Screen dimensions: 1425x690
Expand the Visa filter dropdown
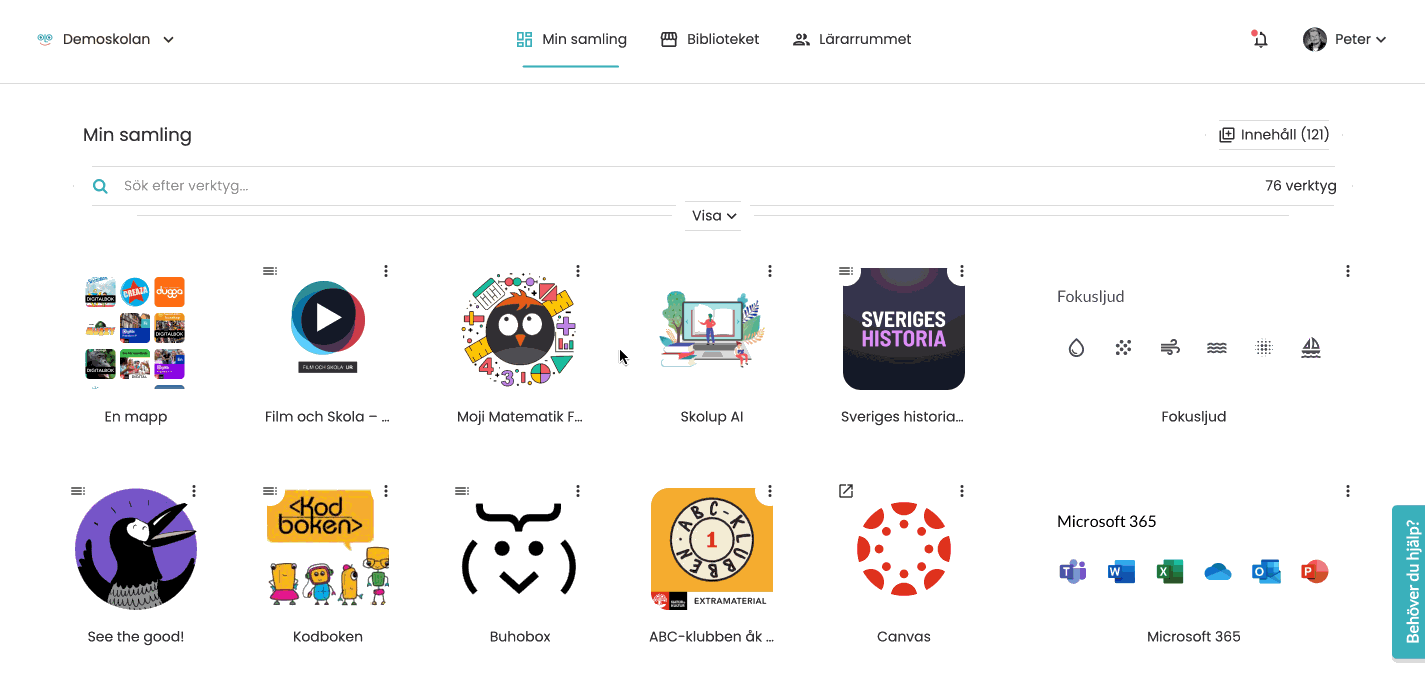click(x=714, y=215)
